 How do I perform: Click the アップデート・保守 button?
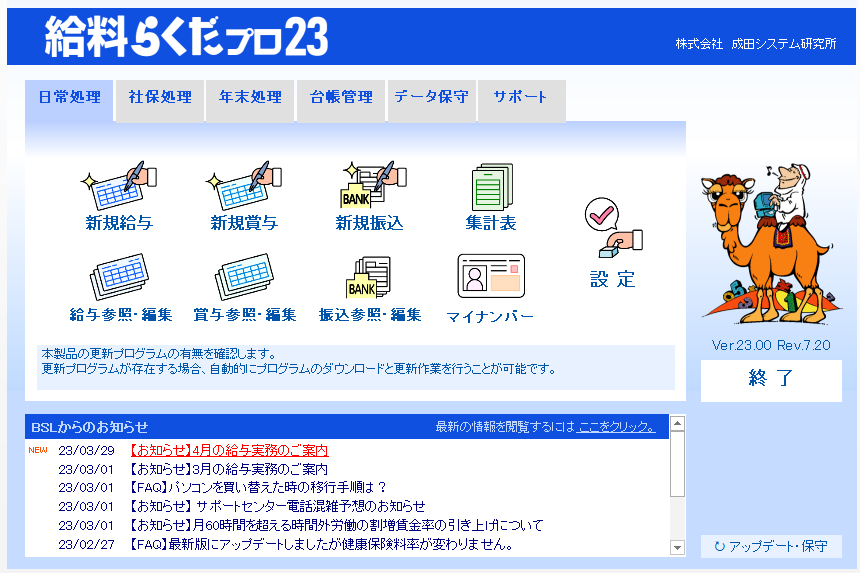(771, 547)
